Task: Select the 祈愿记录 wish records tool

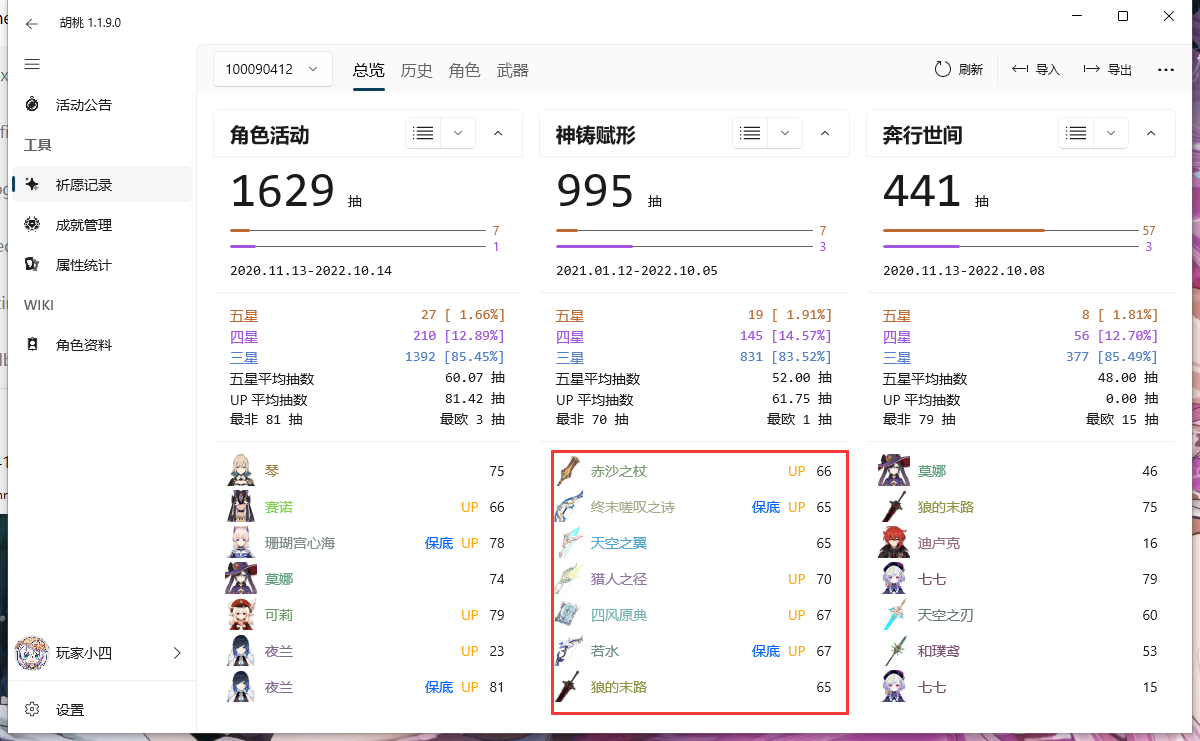Action: coord(80,184)
